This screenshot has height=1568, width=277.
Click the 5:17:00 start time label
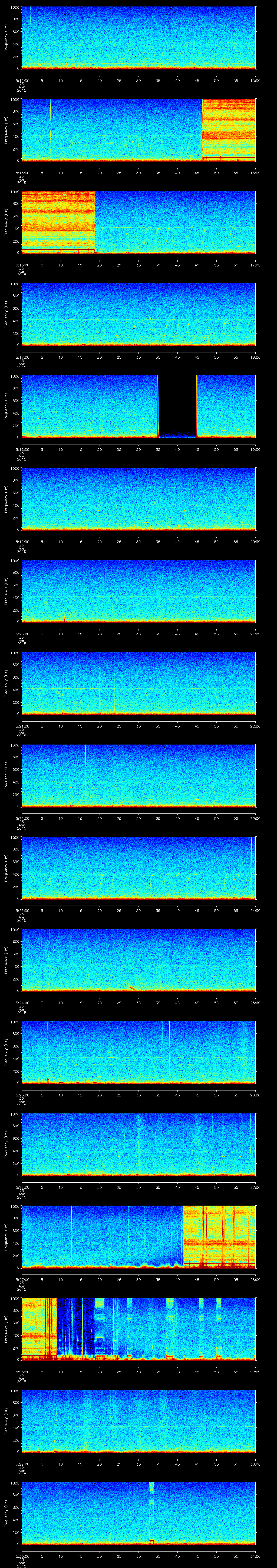click(x=22, y=357)
